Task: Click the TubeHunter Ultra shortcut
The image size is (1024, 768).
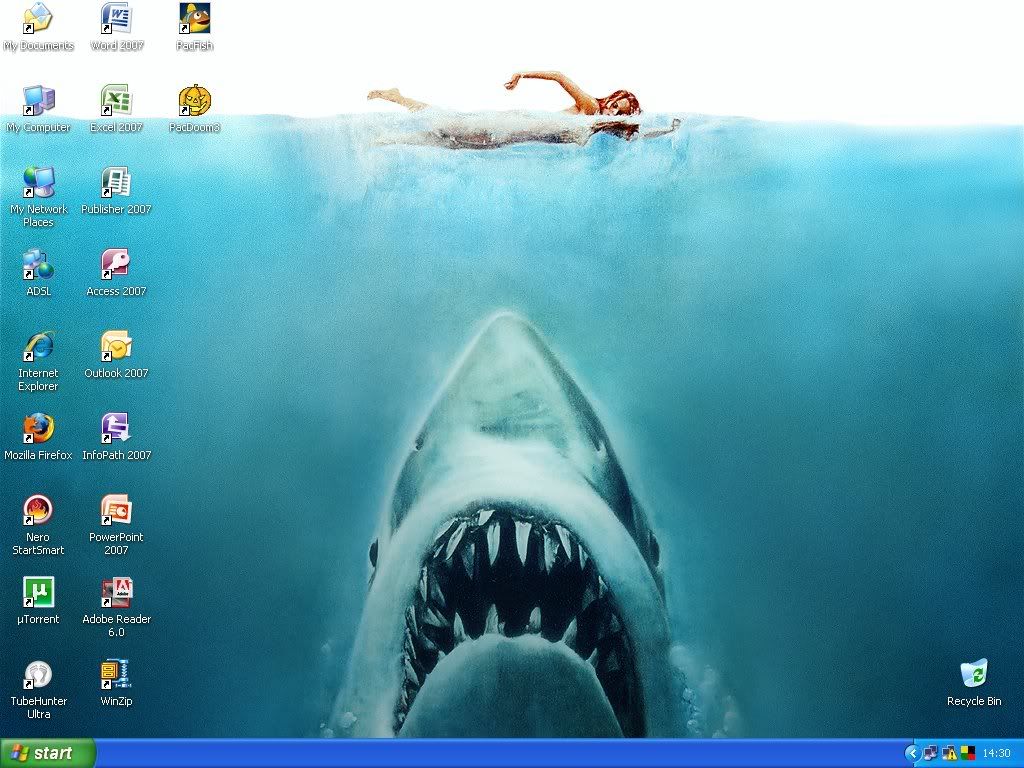Action: [38, 675]
